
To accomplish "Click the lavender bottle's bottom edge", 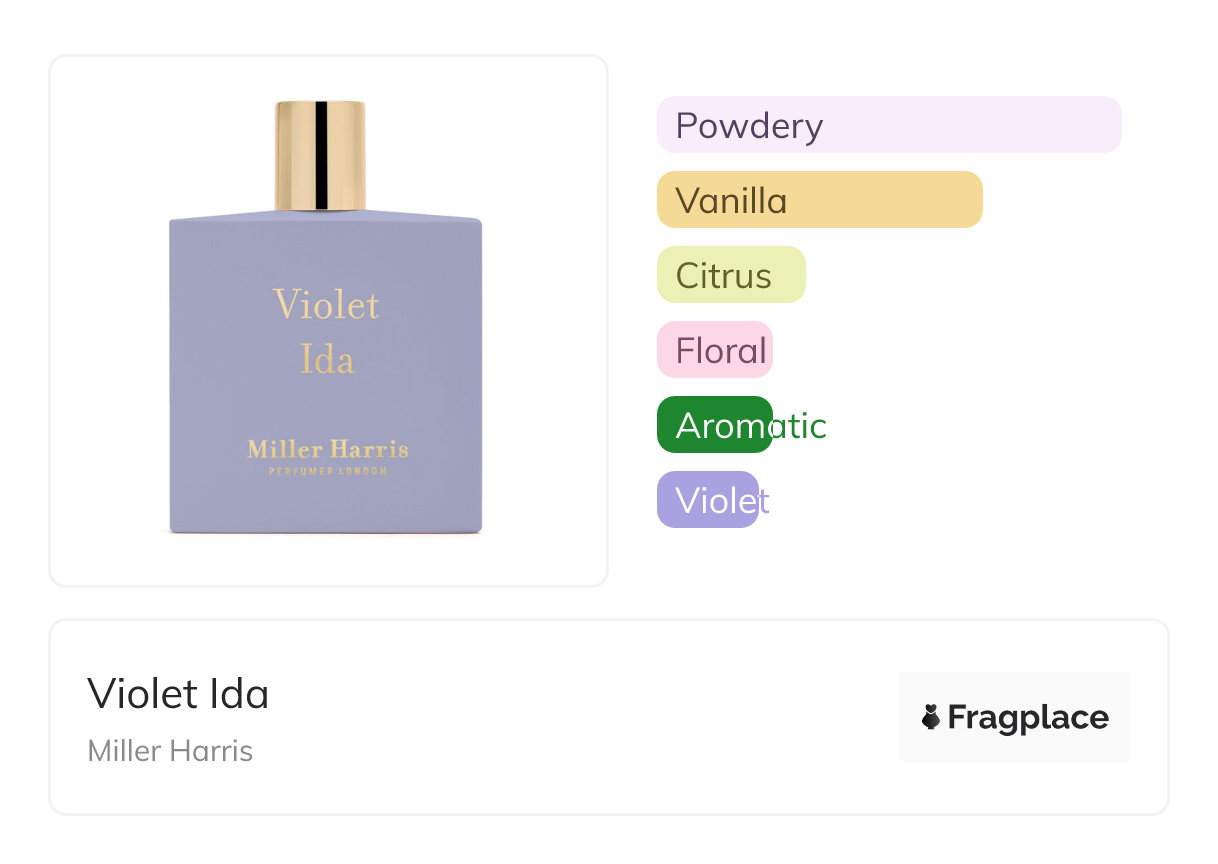I will coord(326,529).
